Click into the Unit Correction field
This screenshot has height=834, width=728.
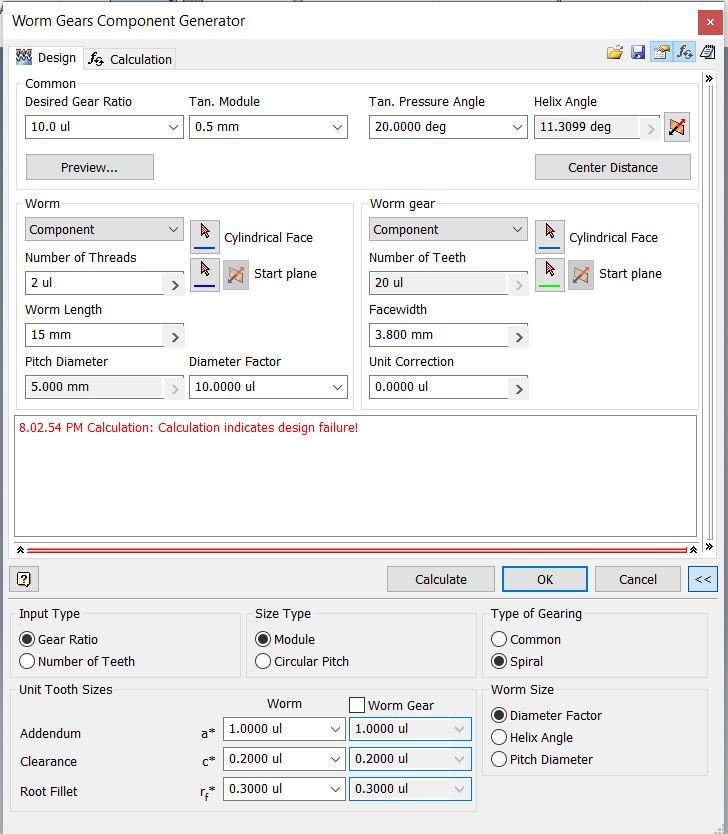439,387
